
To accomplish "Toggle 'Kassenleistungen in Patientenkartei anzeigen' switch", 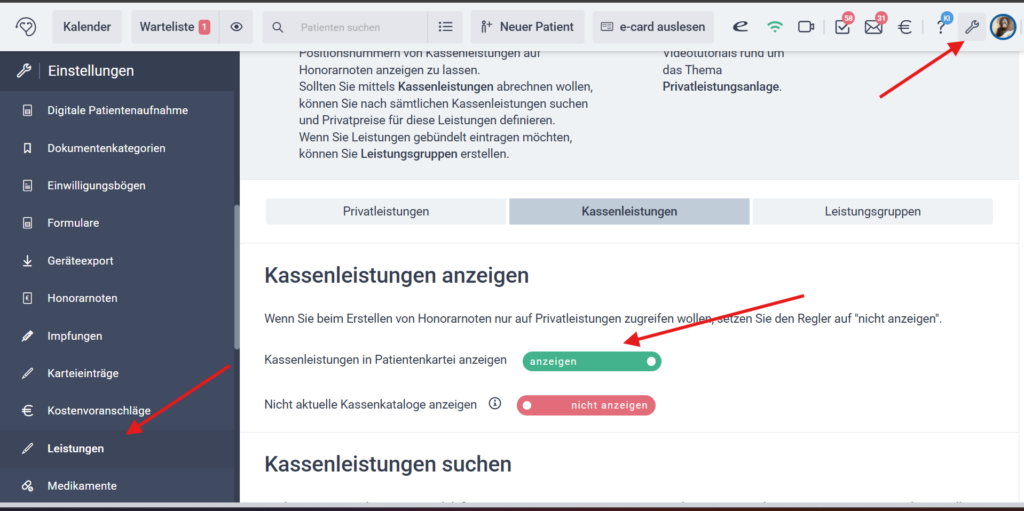I will click(592, 361).
